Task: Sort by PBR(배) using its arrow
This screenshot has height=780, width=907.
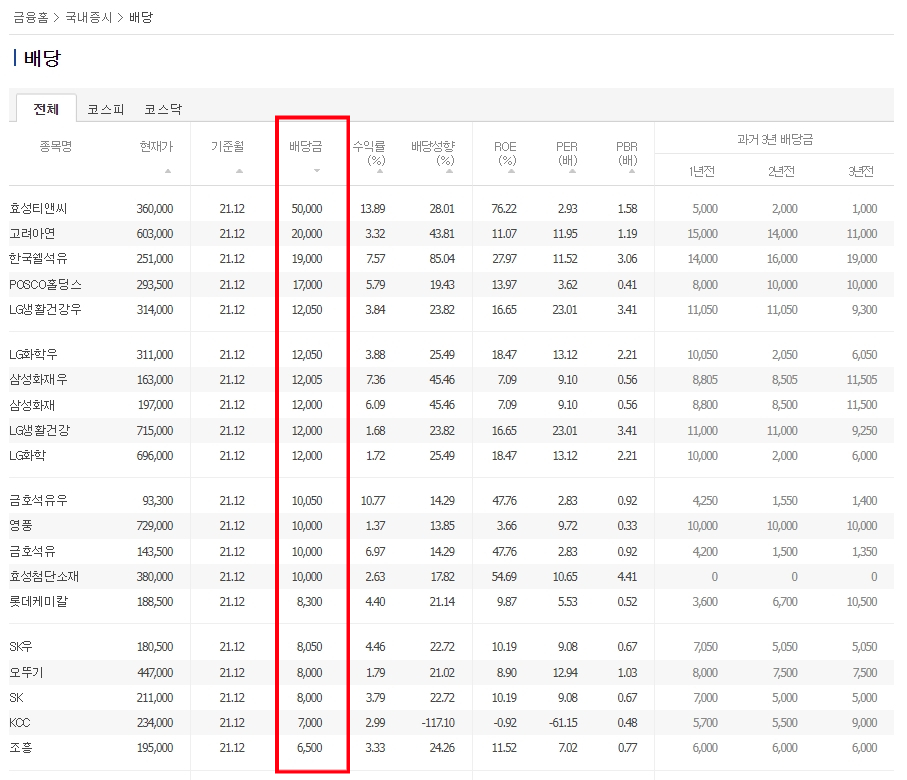Action: tap(632, 171)
